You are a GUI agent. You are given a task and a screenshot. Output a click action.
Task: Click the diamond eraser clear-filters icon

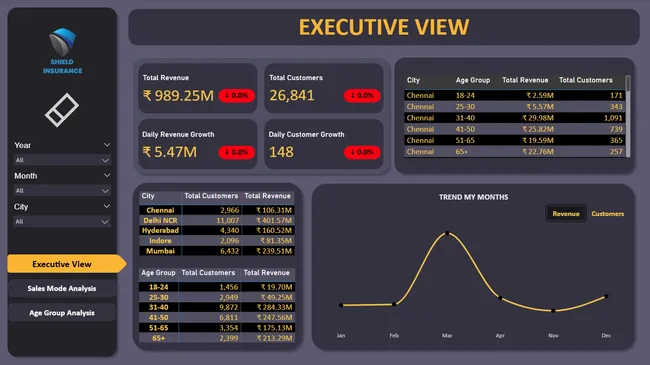pyautogui.click(x=62, y=110)
